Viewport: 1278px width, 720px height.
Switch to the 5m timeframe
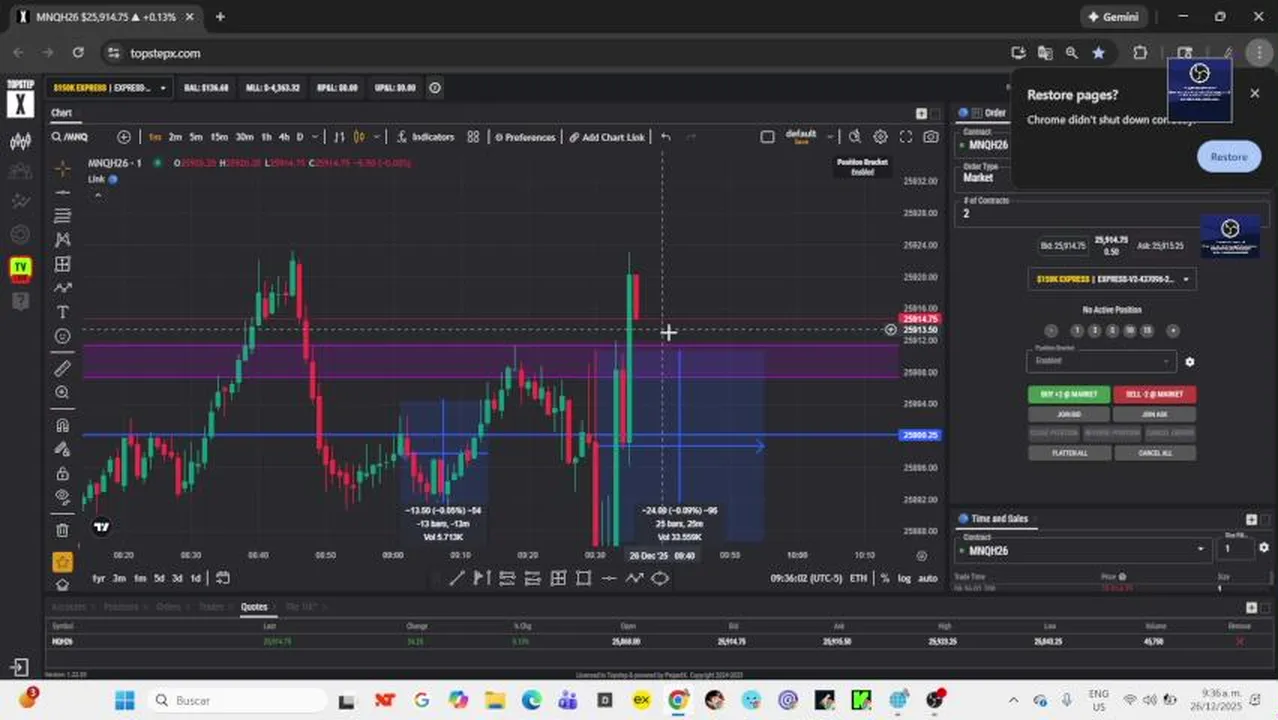(196, 137)
